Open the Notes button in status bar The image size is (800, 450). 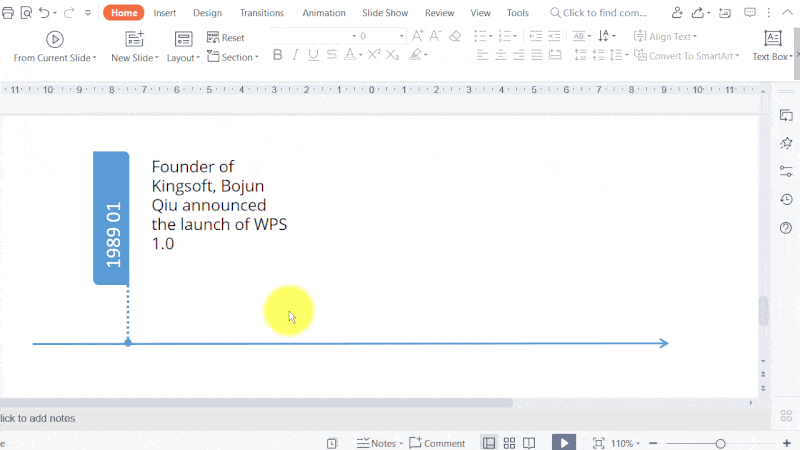pyautogui.click(x=379, y=443)
